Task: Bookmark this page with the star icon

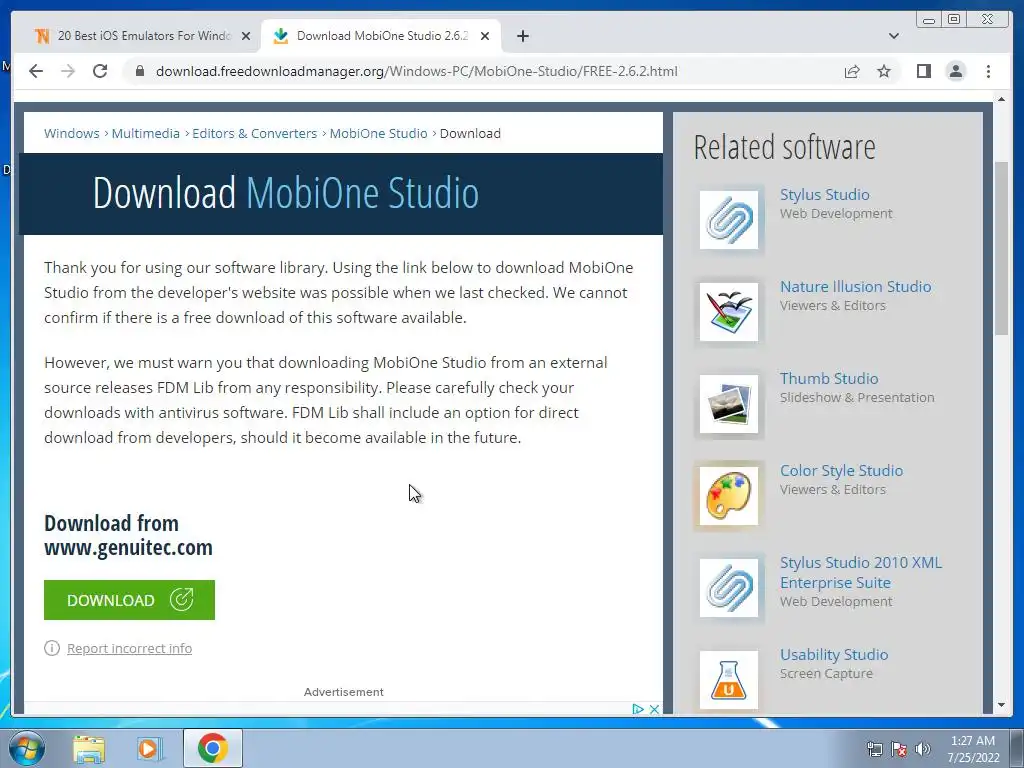Action: tap(884, 71)
